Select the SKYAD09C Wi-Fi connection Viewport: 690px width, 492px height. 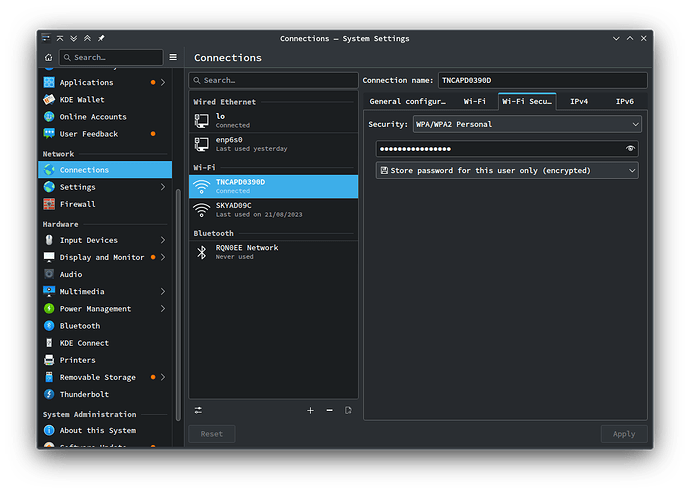pos(274,210)
